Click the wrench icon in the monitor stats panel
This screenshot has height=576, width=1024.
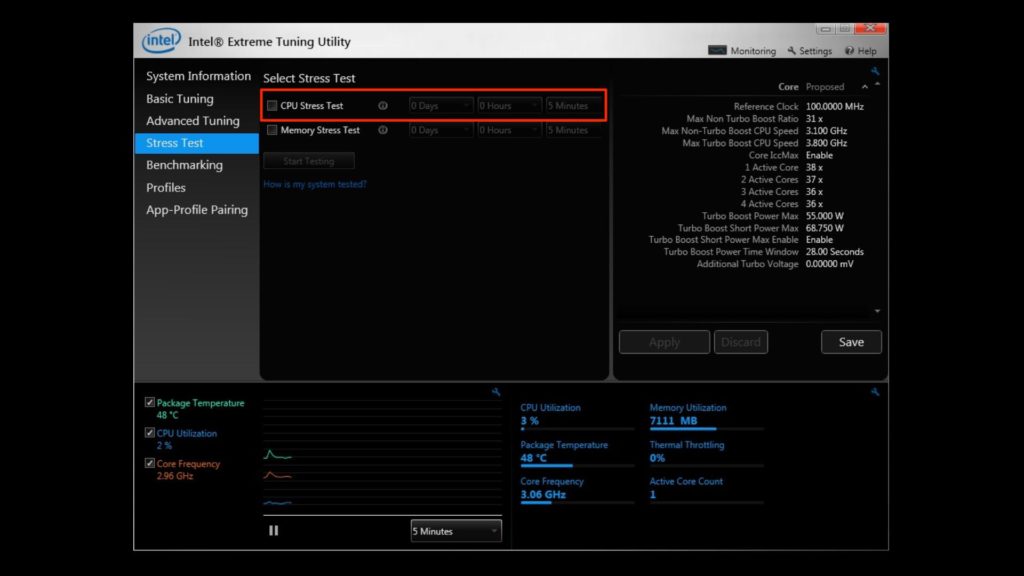[x=874, y=392]
